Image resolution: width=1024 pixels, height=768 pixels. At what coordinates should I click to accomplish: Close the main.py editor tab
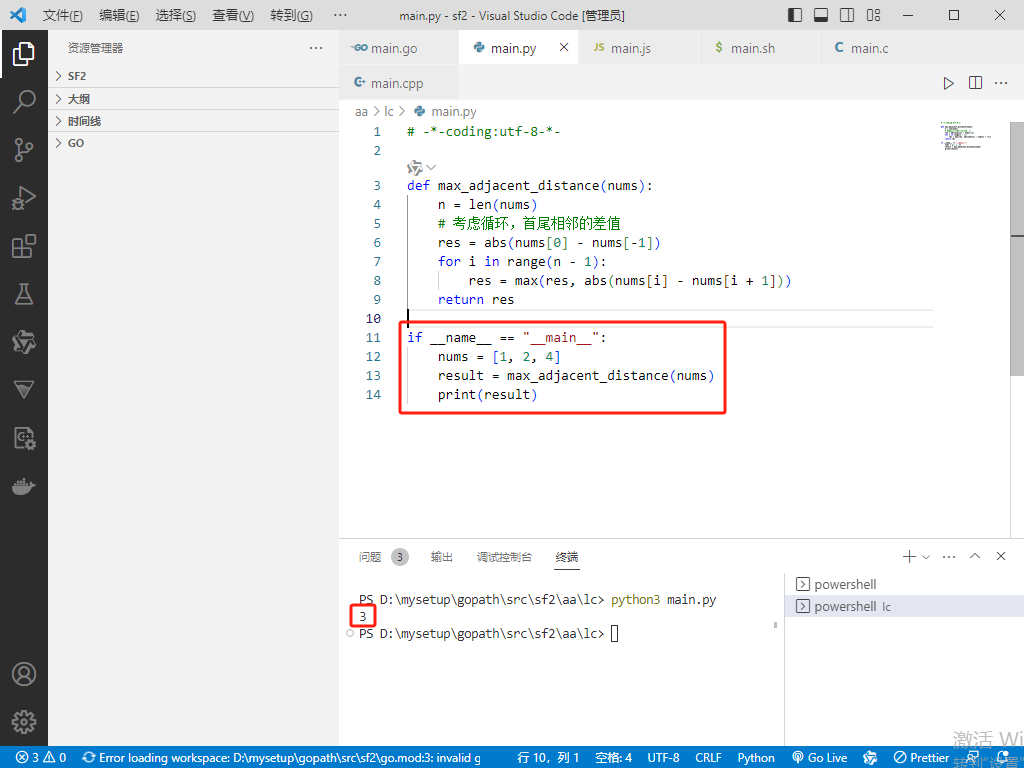564,47
